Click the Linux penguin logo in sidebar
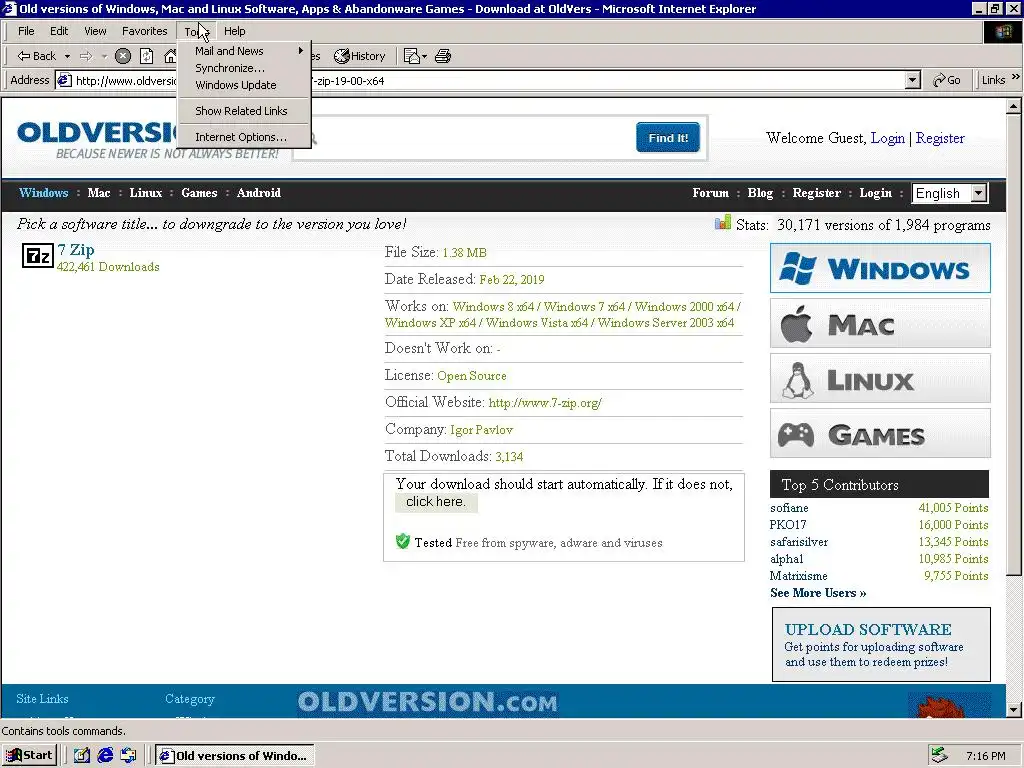Image resolution: width=1024 pixels, height=768 pixels. (x=797, y=380)
